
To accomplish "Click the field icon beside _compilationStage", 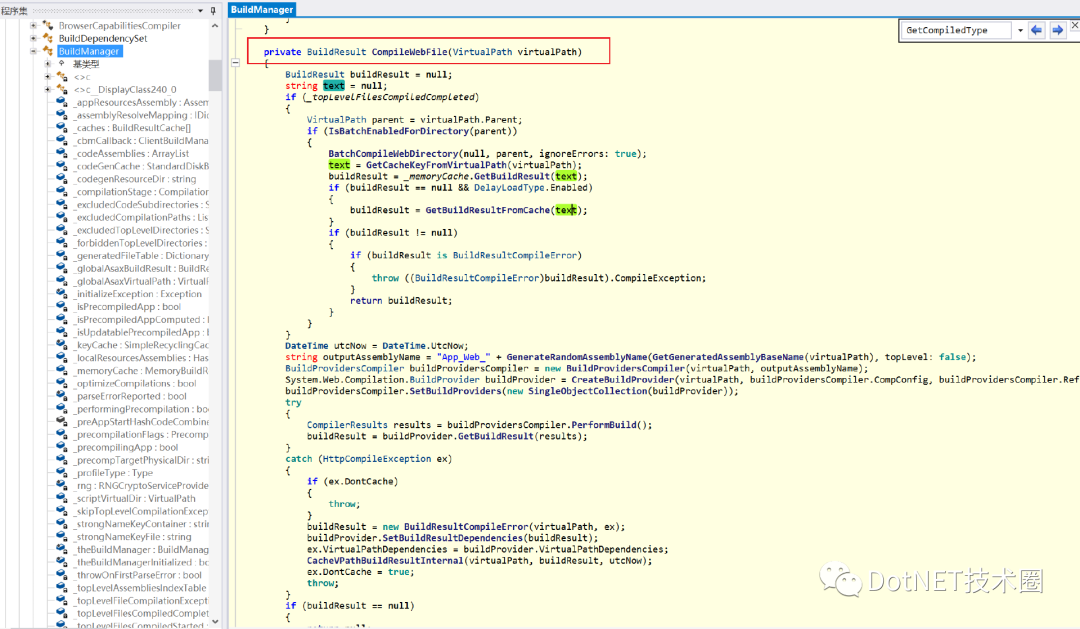I will (x=62, y=192).
